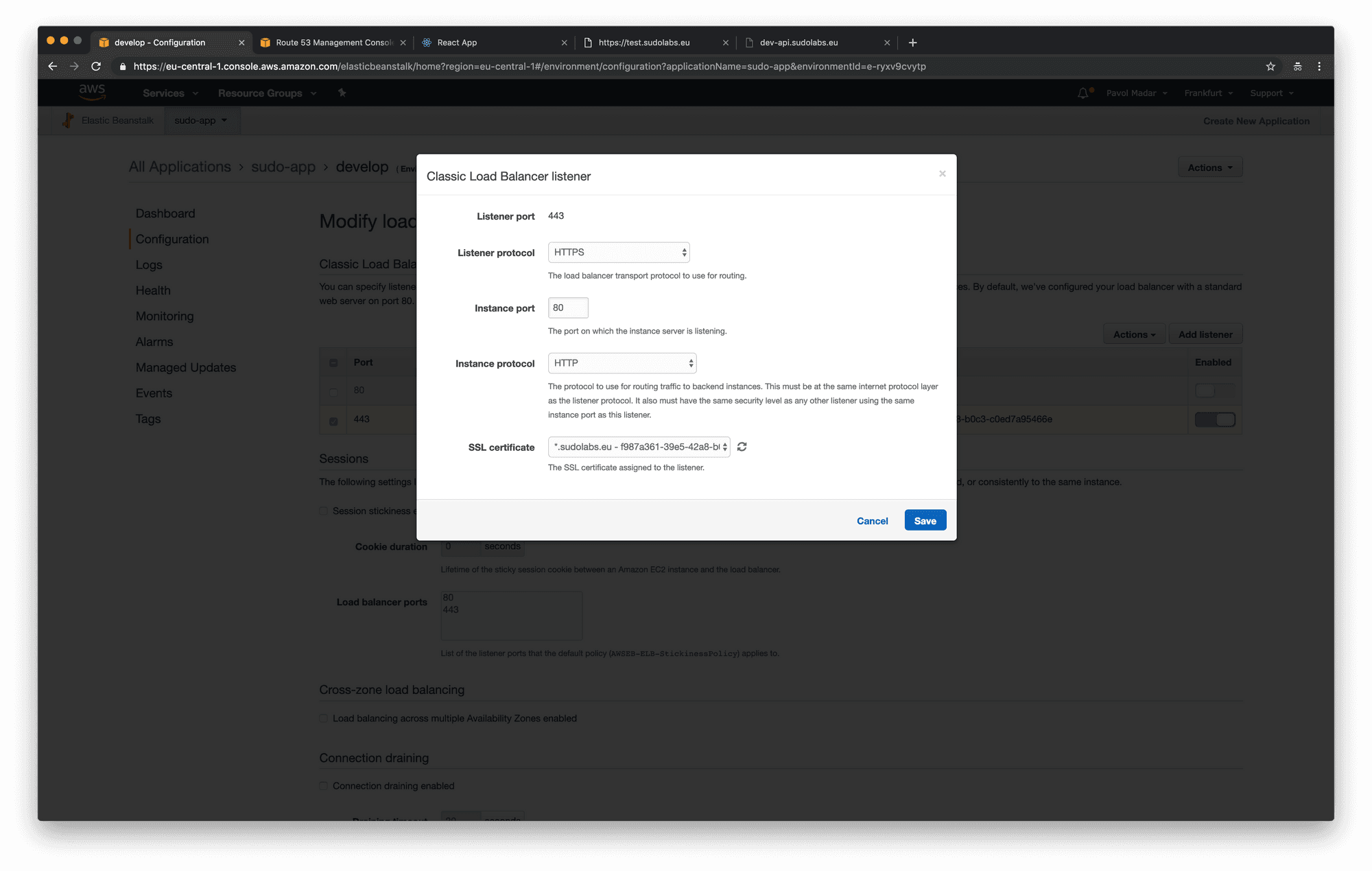Open Dashboard in the sidebar
This screenshot has height=871, width=1372.
pyautogui.click(x=165, y=213)
